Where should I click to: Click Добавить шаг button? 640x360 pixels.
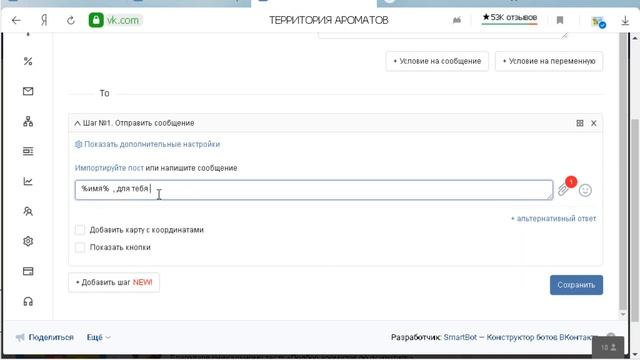coord(114,282)
